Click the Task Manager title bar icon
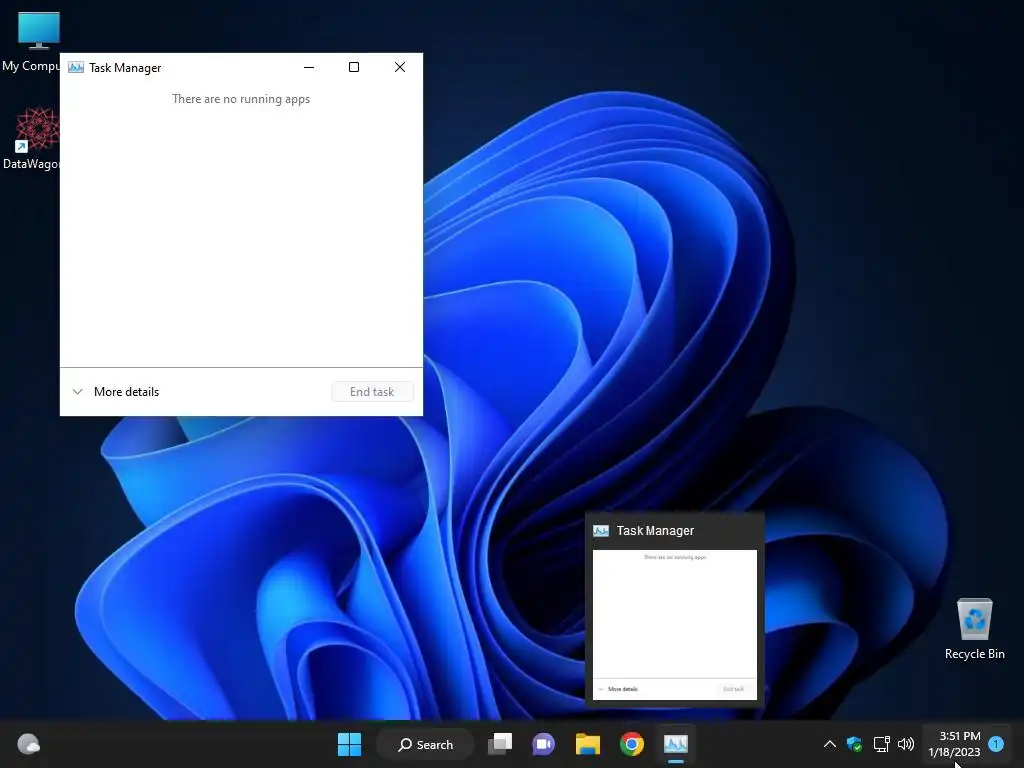This screenshot has height=768, width=1024. [76, 67]
